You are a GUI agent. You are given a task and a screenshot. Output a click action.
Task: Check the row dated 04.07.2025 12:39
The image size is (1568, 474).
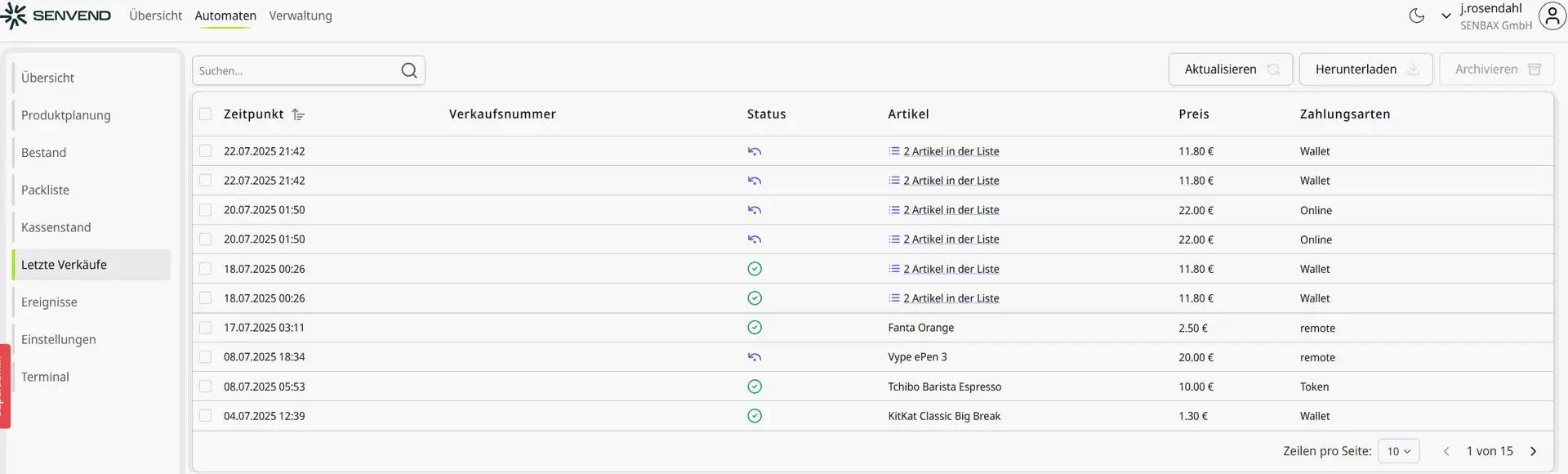(205, 416)
